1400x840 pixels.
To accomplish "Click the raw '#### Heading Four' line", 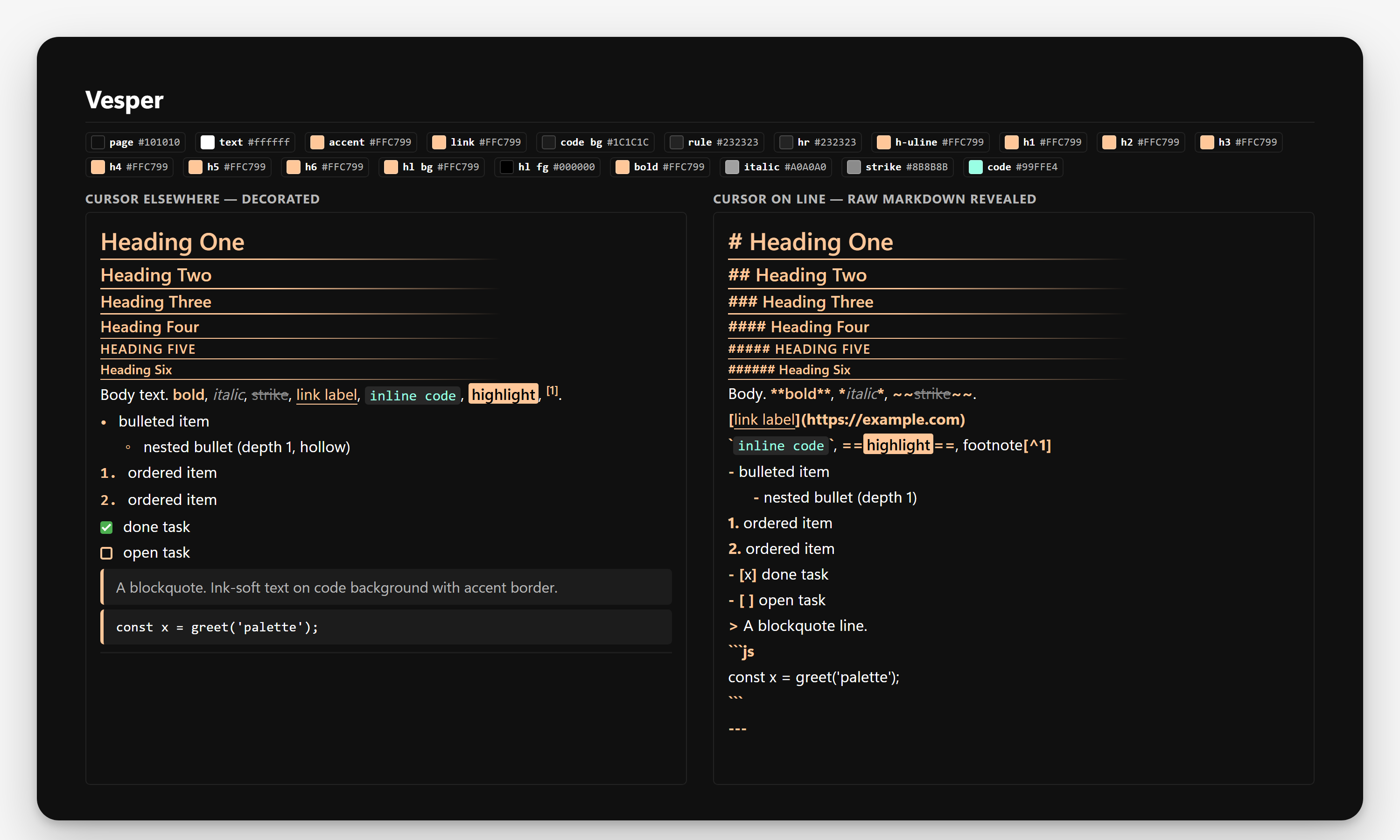I will 798,327.
